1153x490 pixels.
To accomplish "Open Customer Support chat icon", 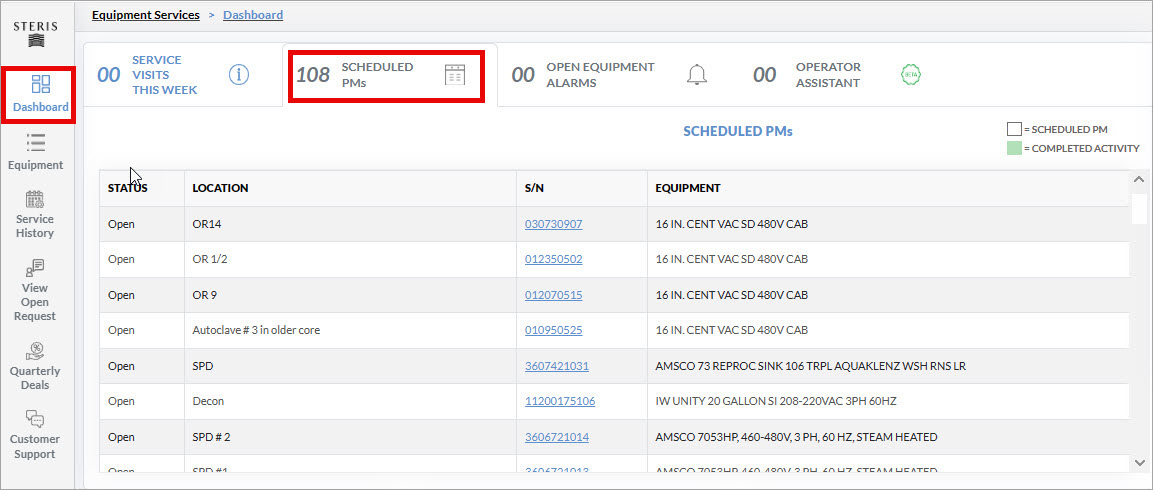I will [x=35, y=419].
